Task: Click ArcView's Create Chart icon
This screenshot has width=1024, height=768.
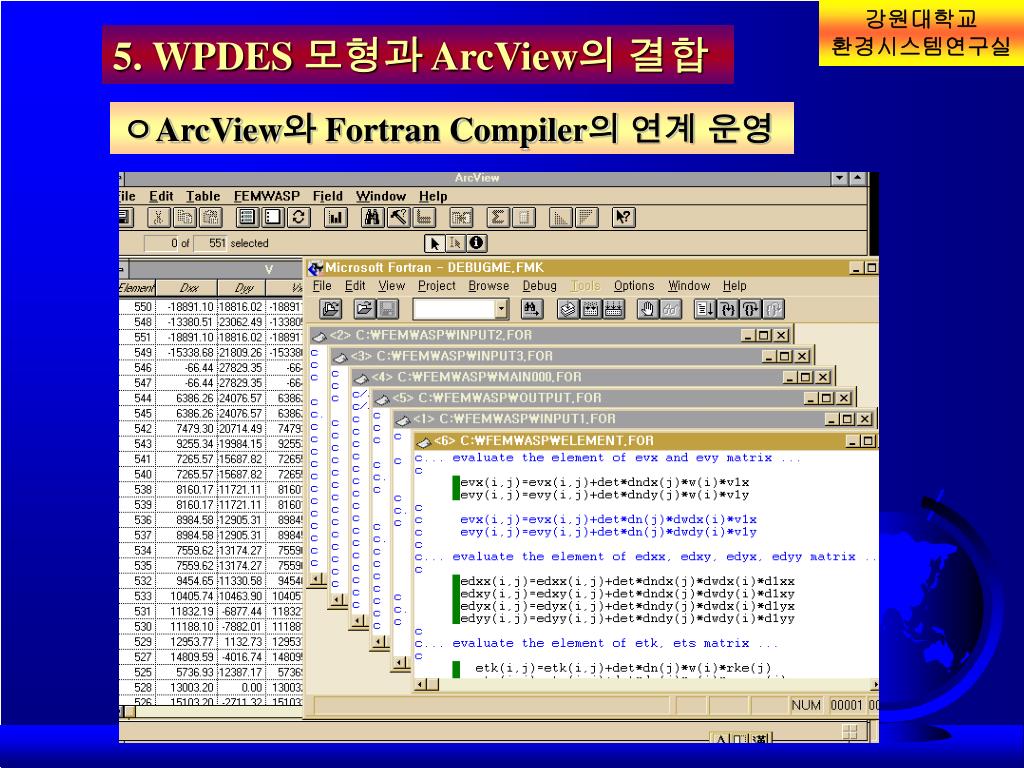Action: point(335,217)
